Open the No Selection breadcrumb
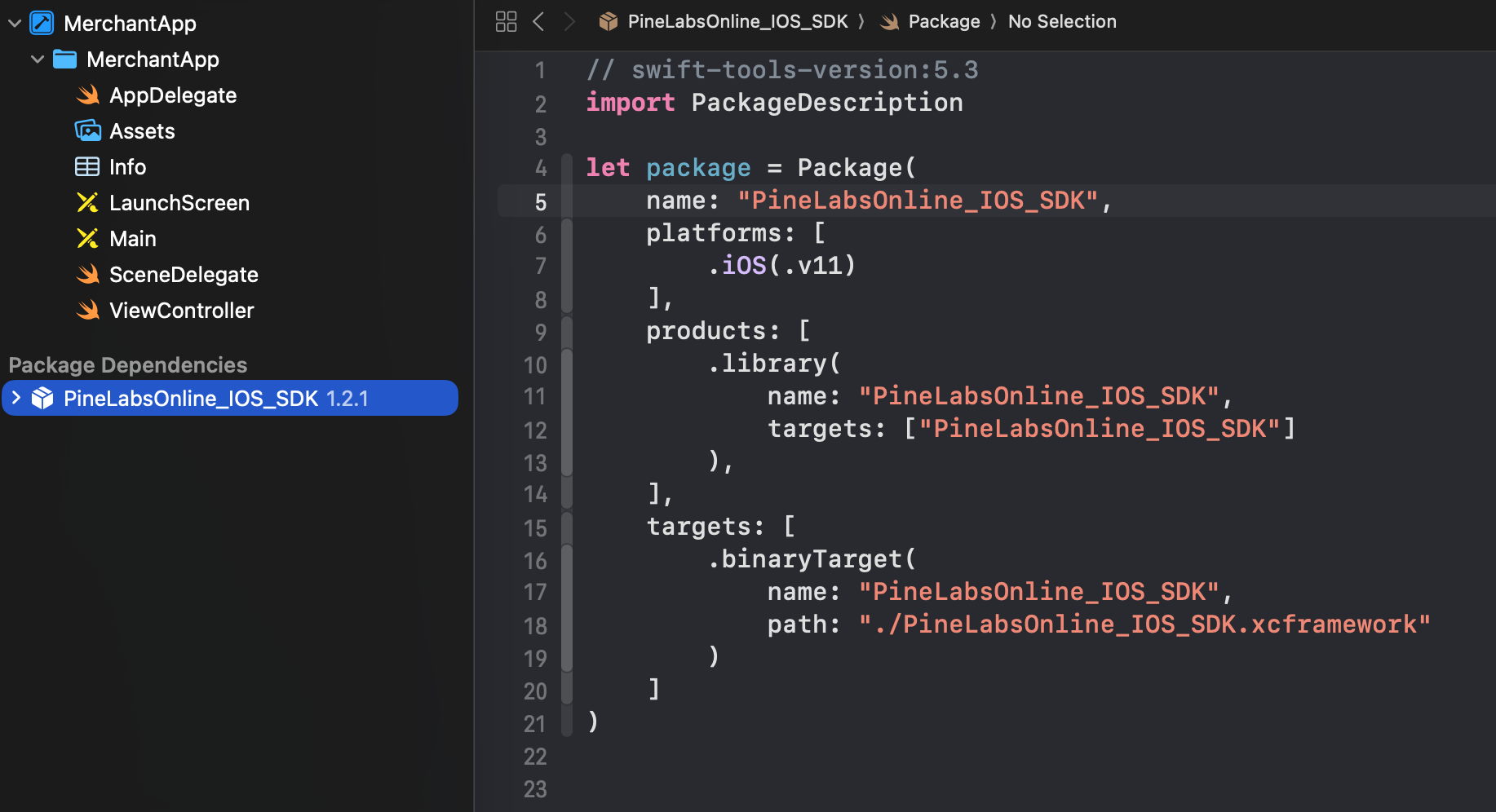Viewport: 1496px width, 812px height. coord(1062,22)
